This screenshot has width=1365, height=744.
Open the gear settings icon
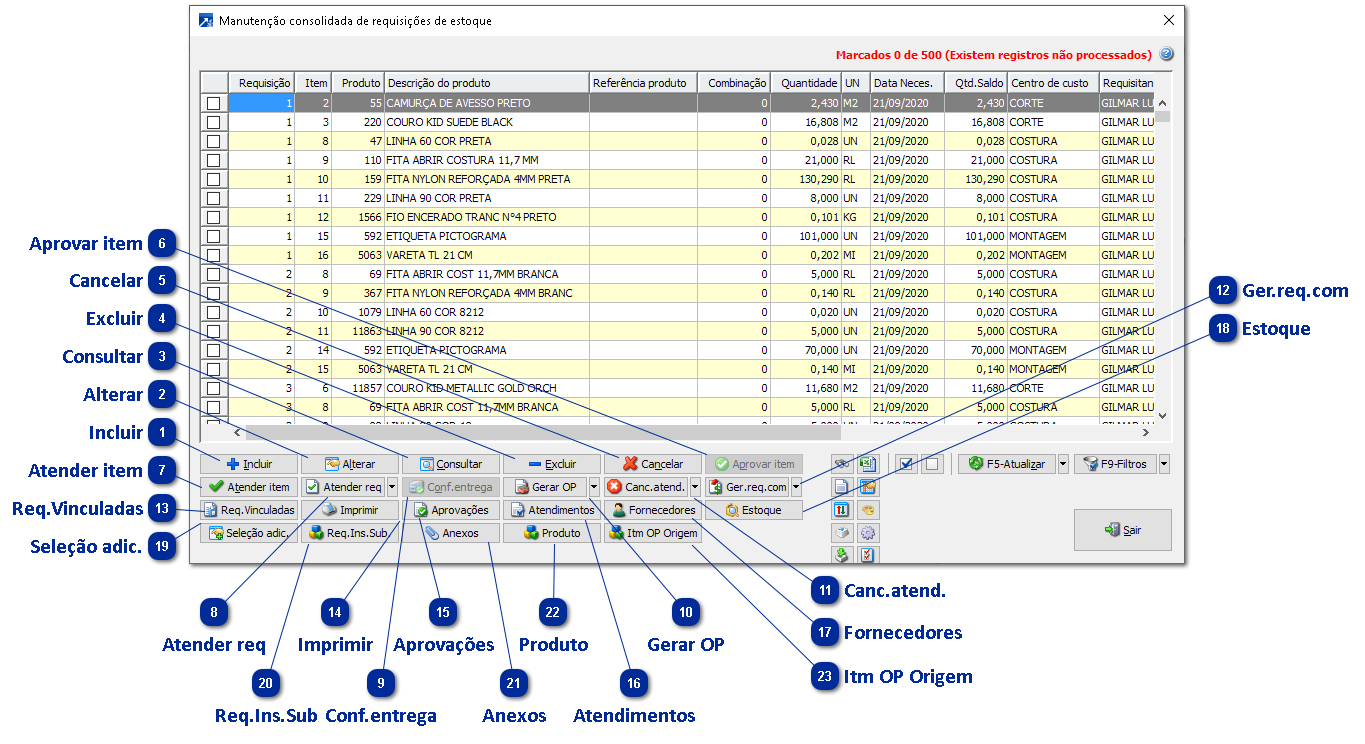(x=867, y=533)
